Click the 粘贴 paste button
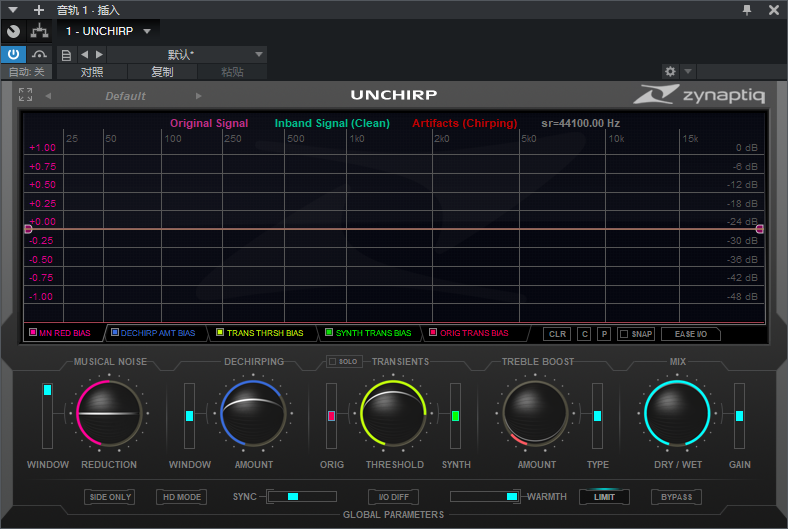The height and width of the screenshot is (529, 788). (232, 72)
